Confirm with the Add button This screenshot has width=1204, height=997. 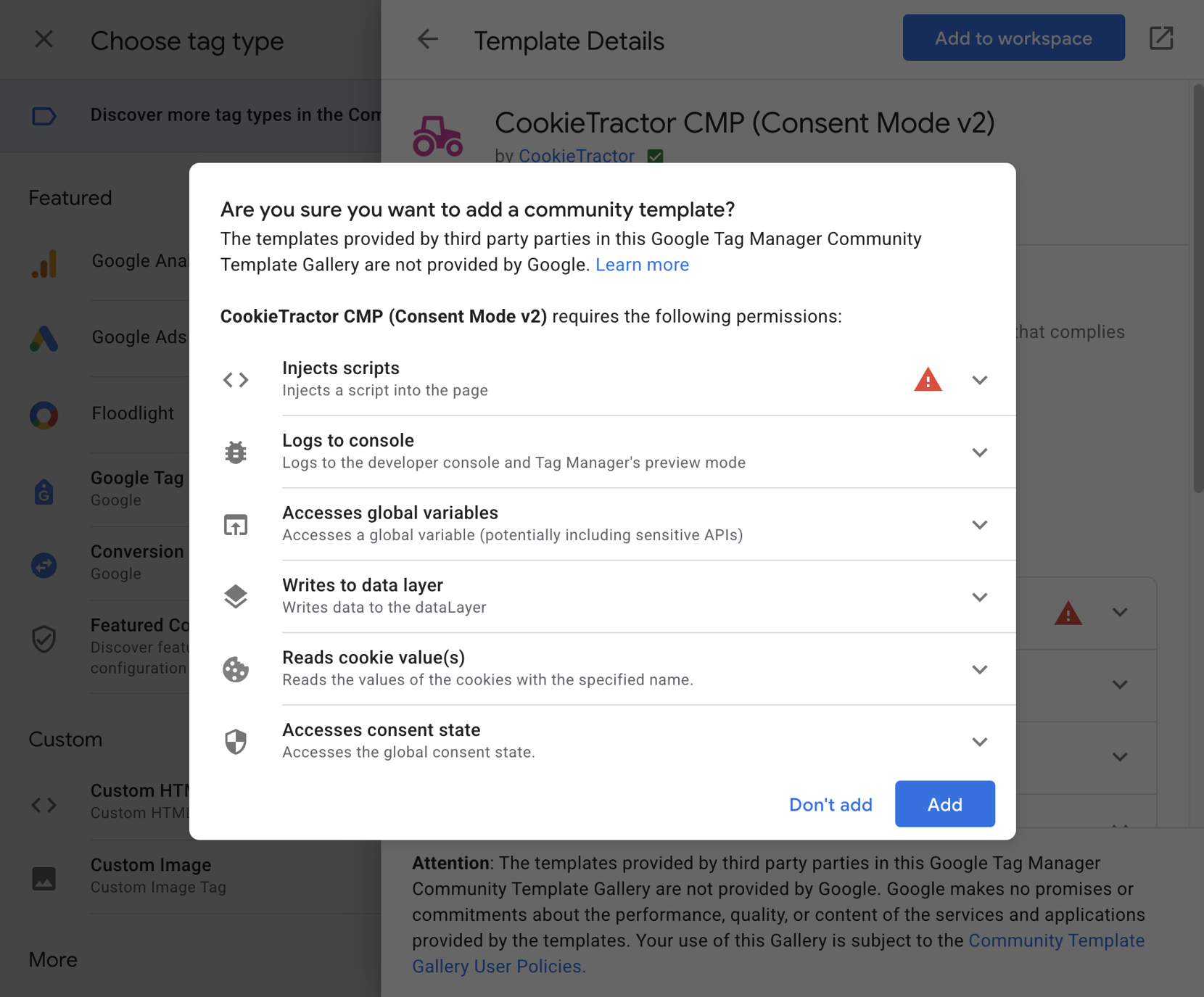(944, 804)
